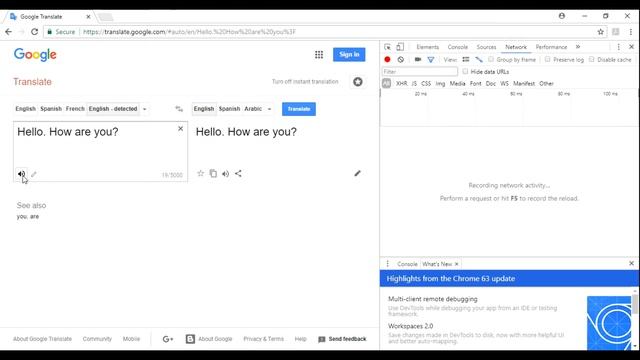This screenshot has width=640, height=360.
Task: Click the Google logo
Action: tap(35, 55)
